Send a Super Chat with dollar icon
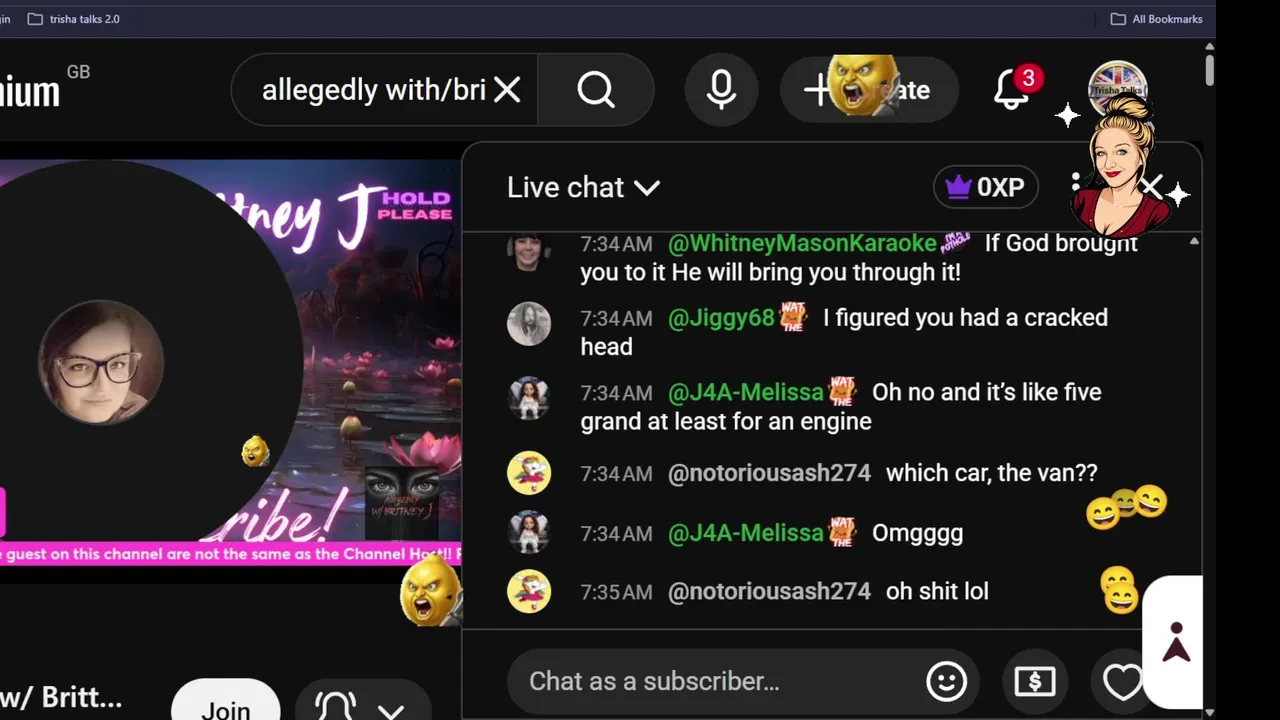 tap(1035, 682)
